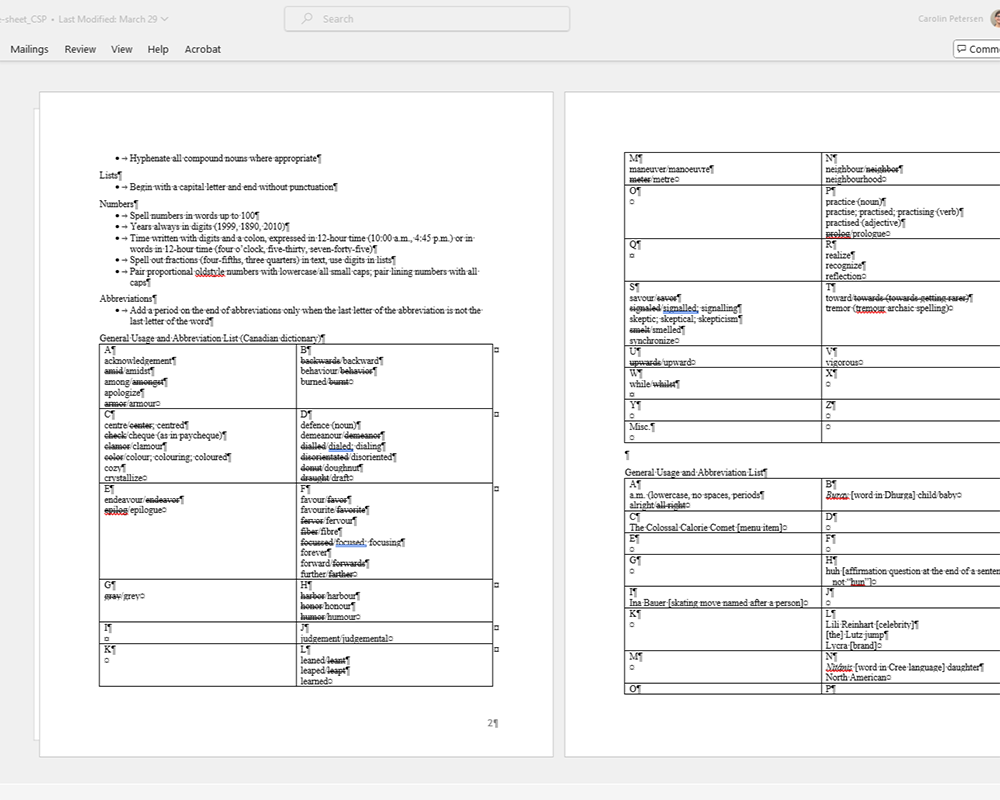Click 'The Colossal Calorie Comet [menu item]'
Viewport: 1000px width, 800px height.
coord(706,528)
